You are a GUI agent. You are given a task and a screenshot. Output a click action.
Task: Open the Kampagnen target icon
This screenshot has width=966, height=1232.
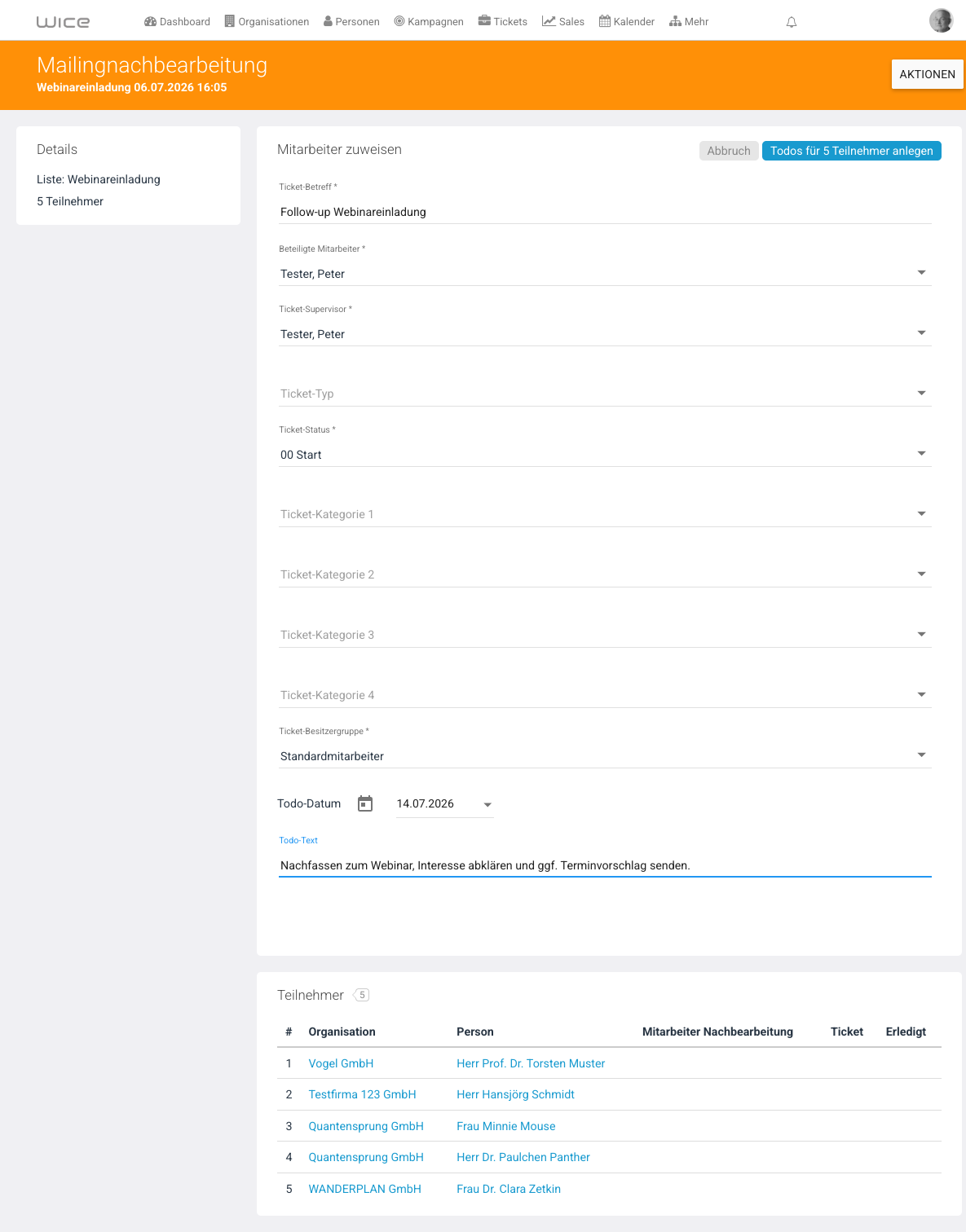[x=399, y=21]
